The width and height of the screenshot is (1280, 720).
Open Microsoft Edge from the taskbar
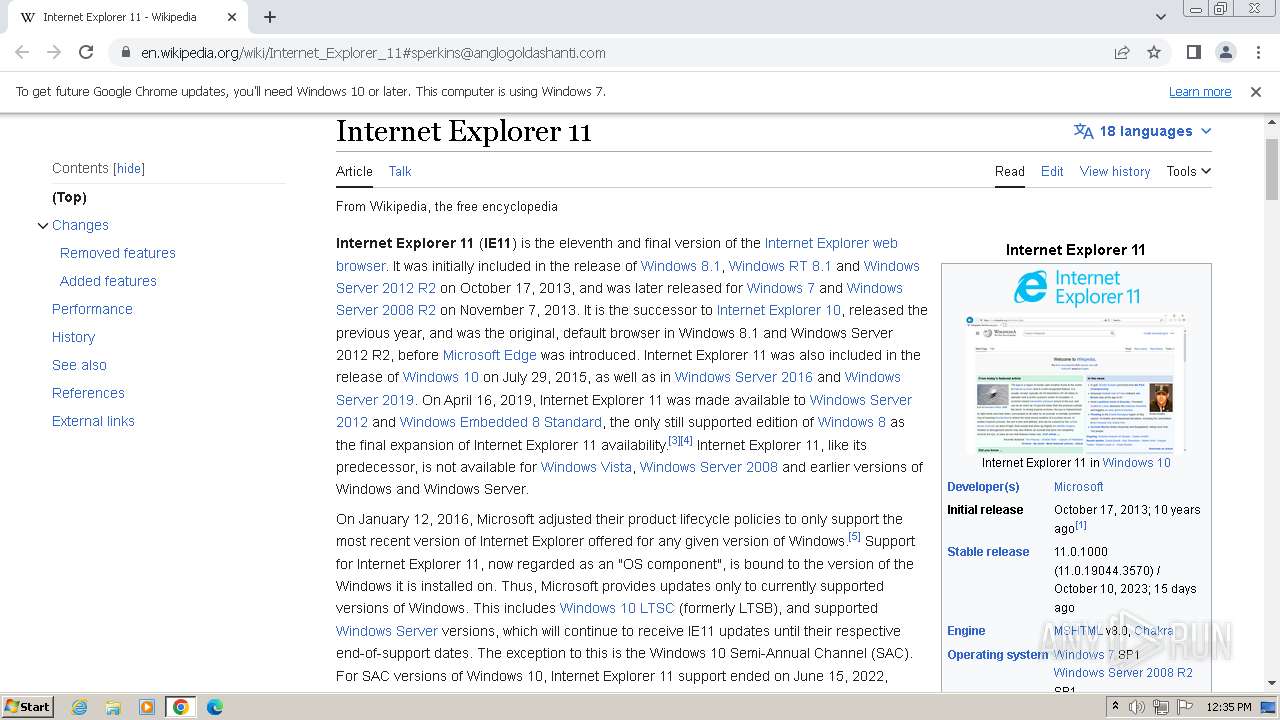(215, 707)
